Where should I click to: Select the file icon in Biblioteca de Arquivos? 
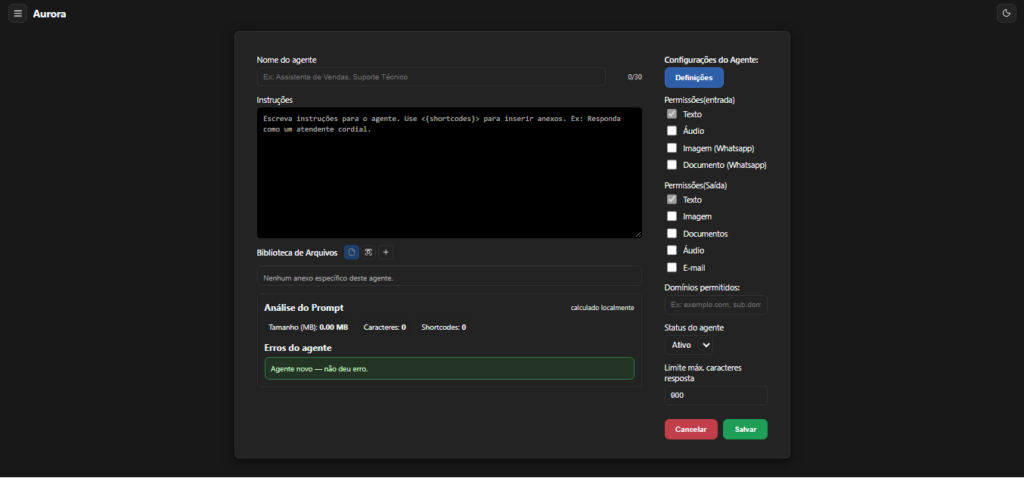pos(351,252)
